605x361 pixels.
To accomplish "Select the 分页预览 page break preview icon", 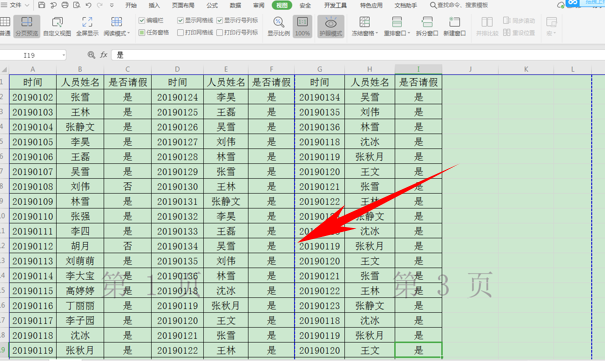I will point(27,26).
